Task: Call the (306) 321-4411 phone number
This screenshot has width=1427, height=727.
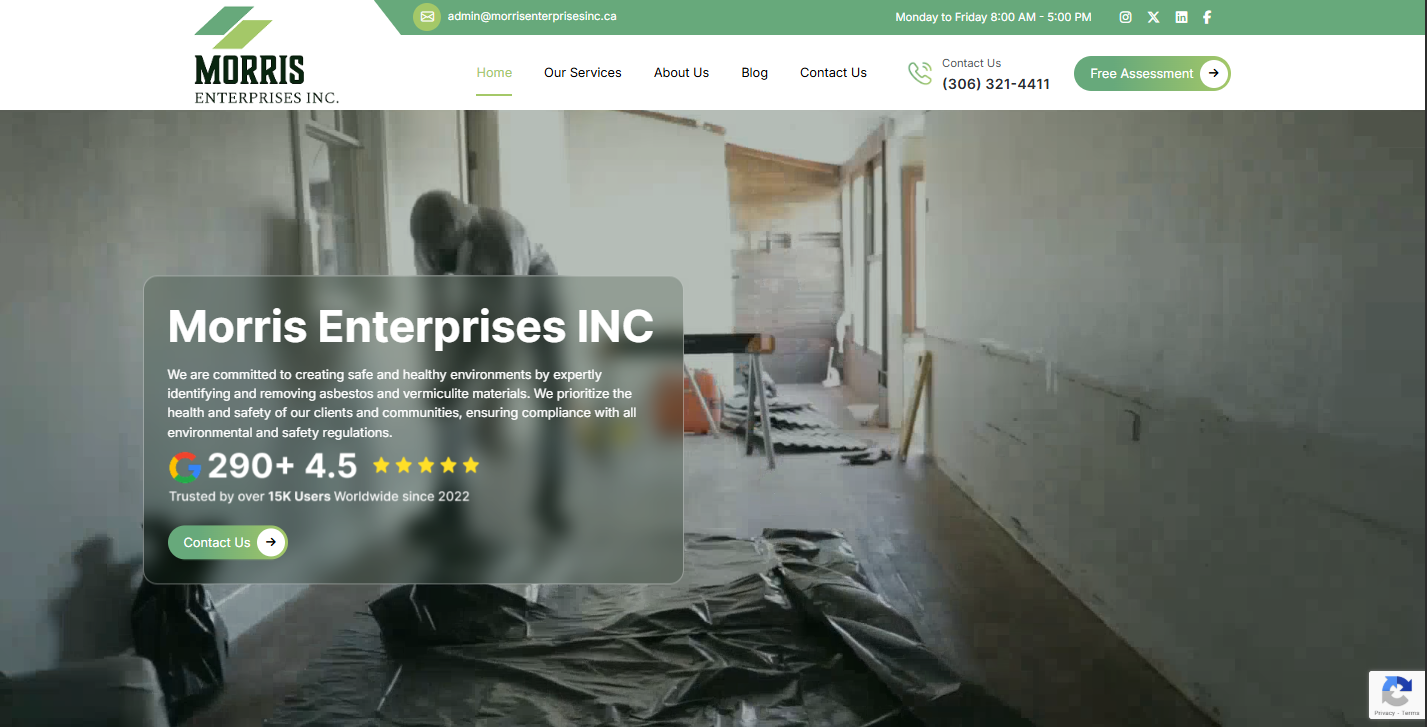Action: click(996, 84)
